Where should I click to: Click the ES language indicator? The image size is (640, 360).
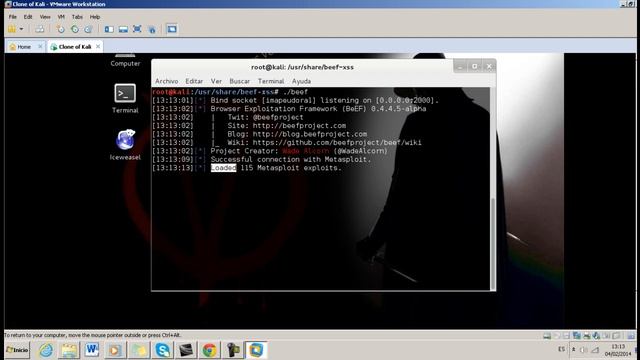(562, 349)
